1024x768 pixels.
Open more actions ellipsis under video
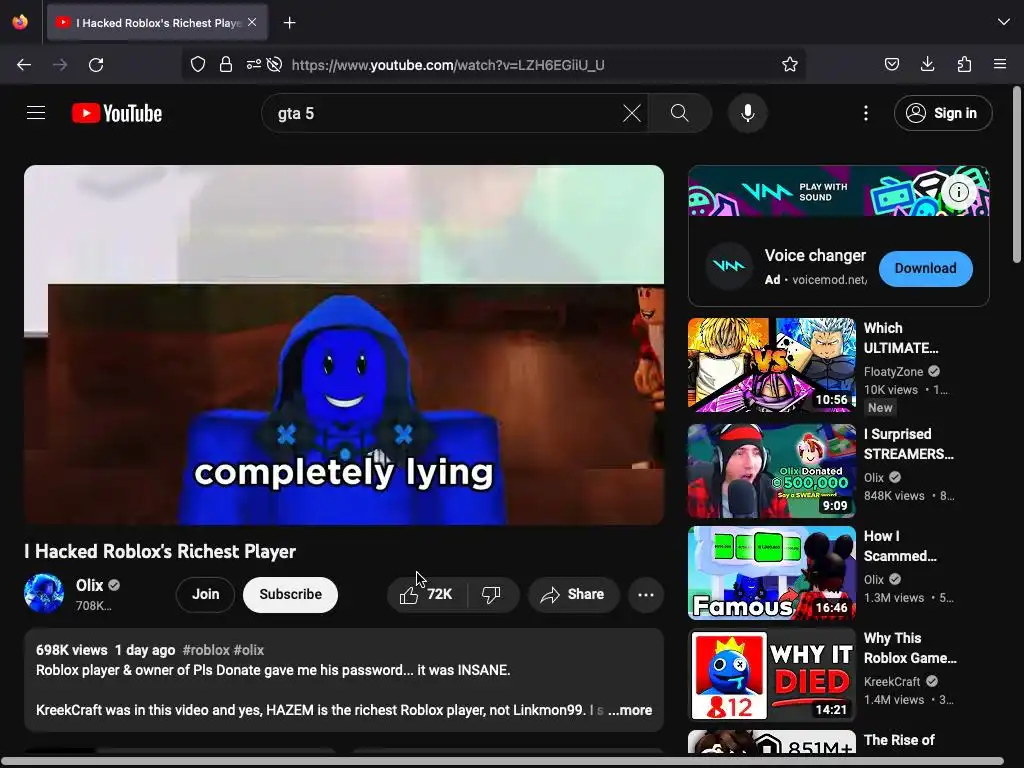(x=646, y=594)
